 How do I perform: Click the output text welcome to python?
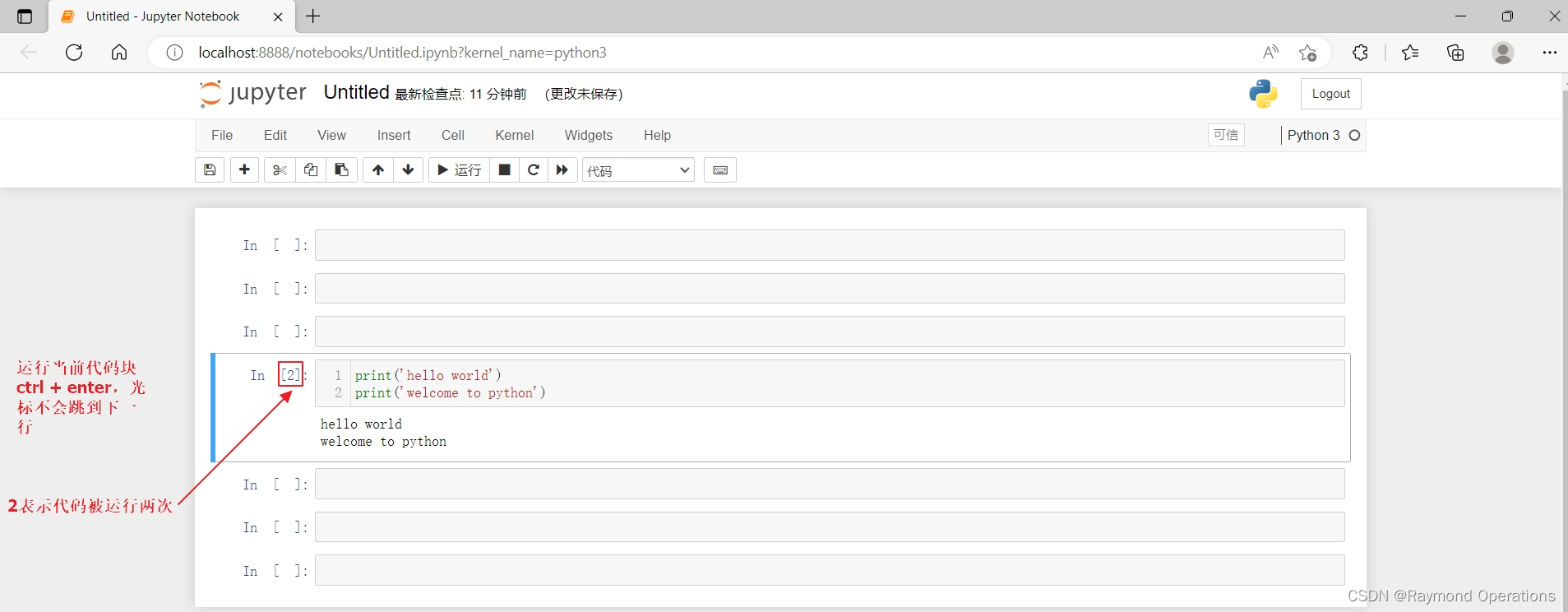383,442
